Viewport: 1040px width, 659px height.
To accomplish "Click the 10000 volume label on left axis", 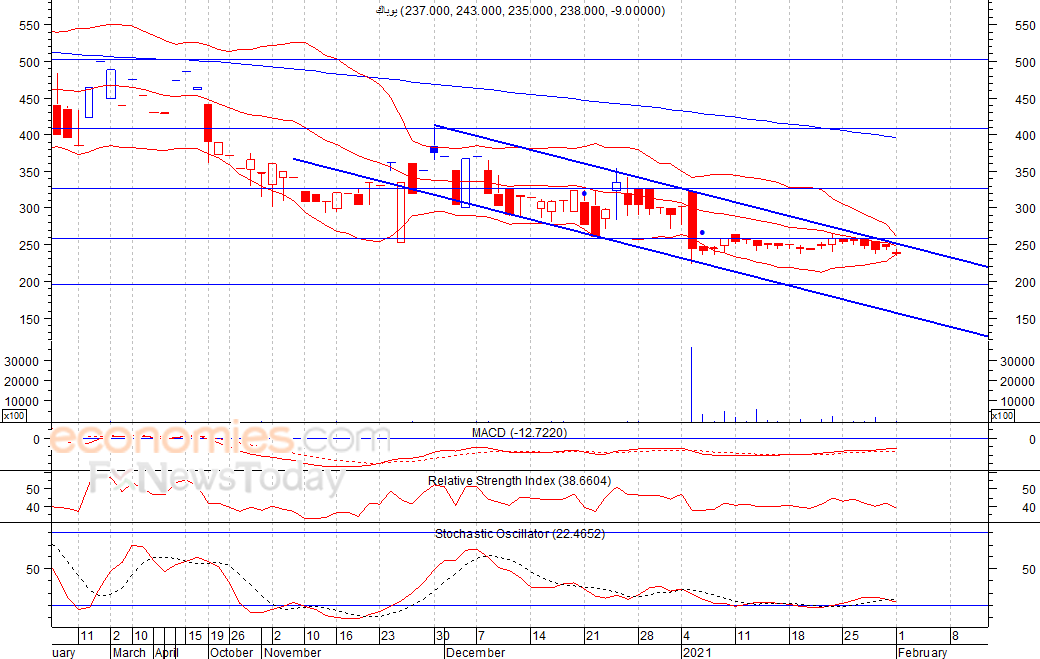I will click(23, 401).
